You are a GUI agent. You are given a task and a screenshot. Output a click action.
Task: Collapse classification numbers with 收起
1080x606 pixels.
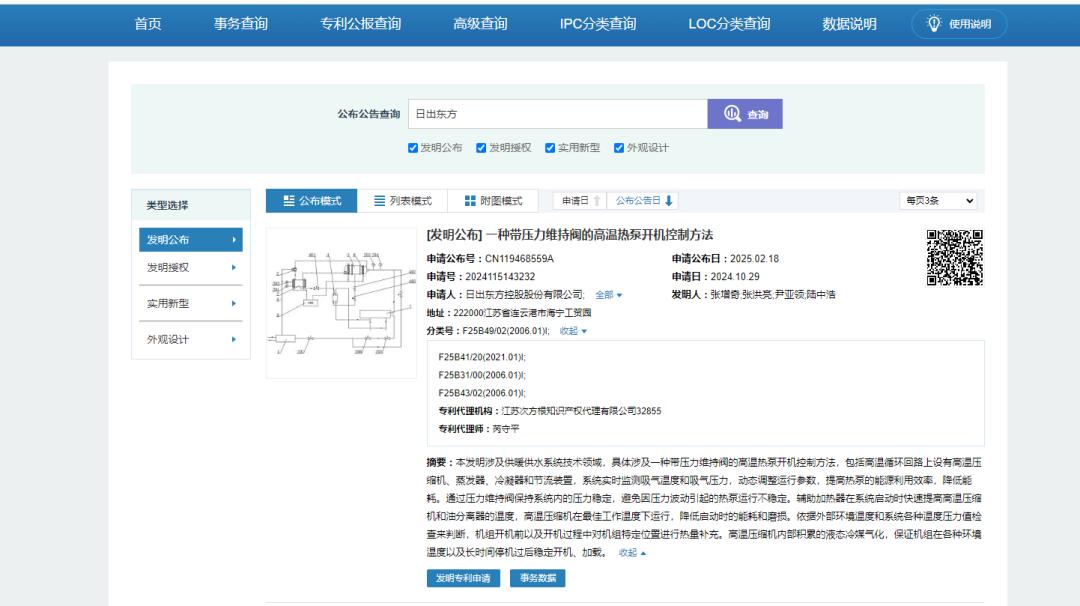click(x=573, y=331)
